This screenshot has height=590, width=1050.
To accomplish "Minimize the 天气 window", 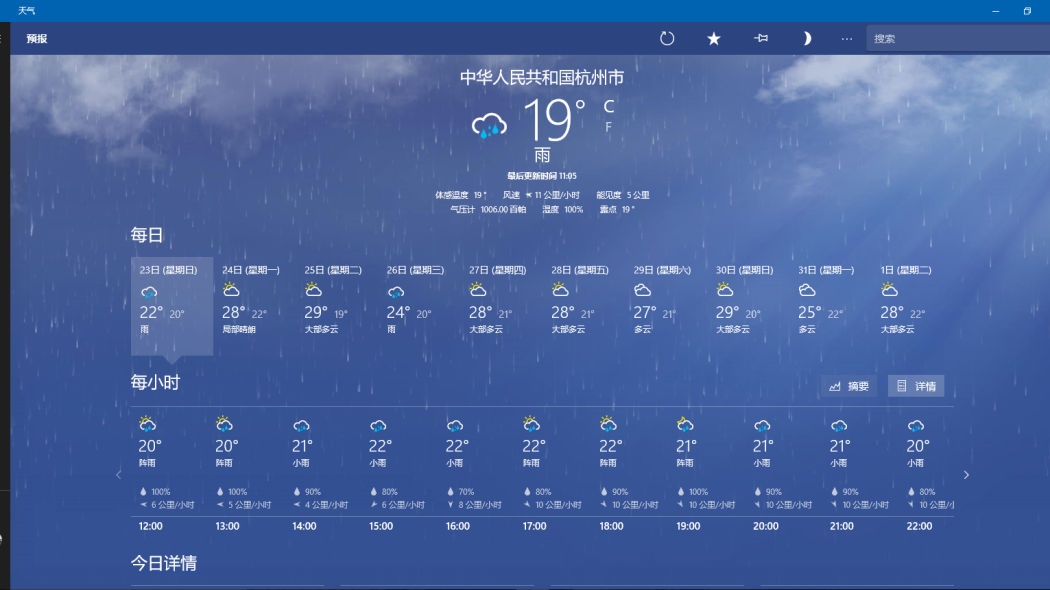I will click(996, 11).
